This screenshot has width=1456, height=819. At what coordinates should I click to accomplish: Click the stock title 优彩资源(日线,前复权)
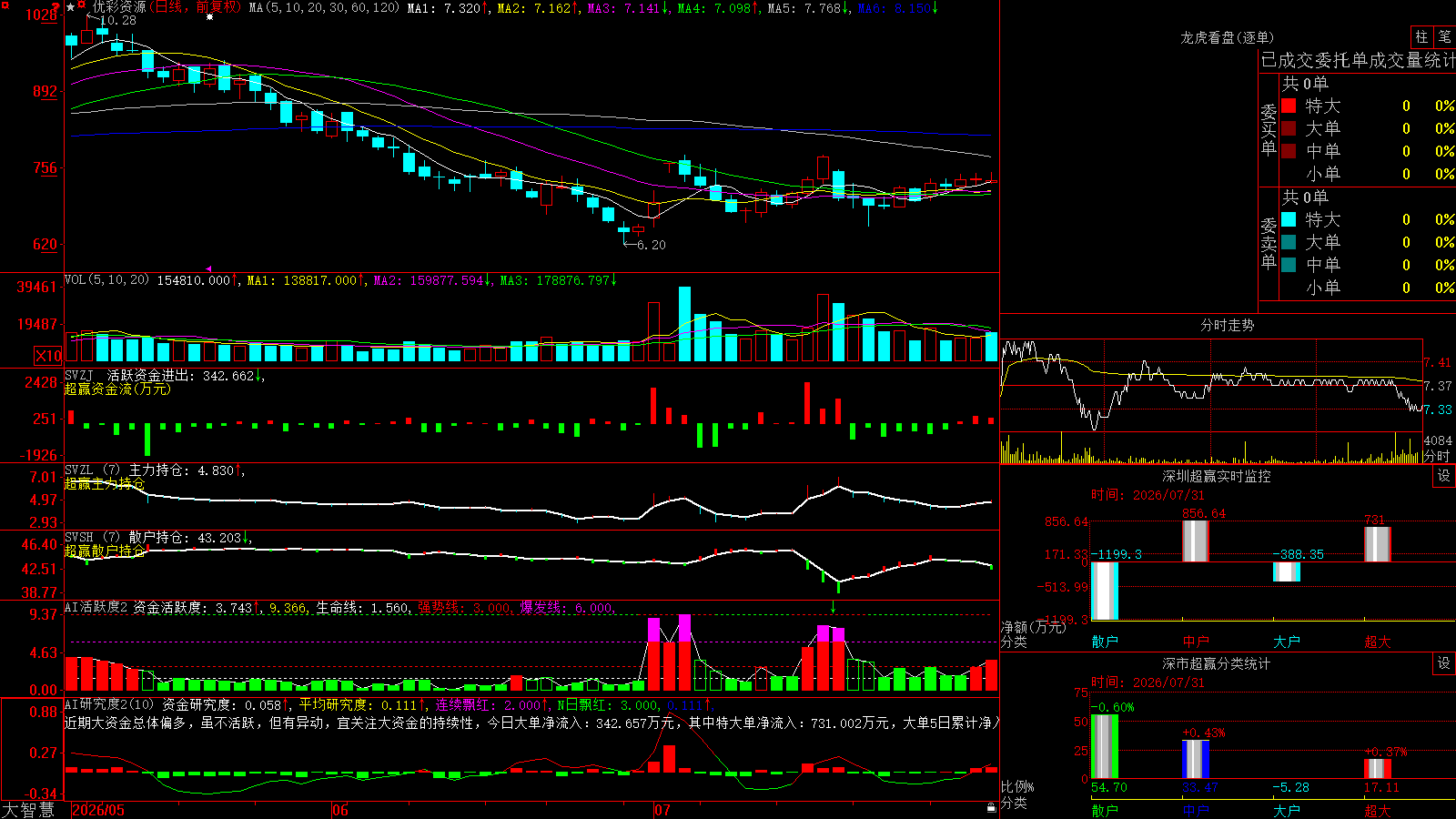[167, 7]
